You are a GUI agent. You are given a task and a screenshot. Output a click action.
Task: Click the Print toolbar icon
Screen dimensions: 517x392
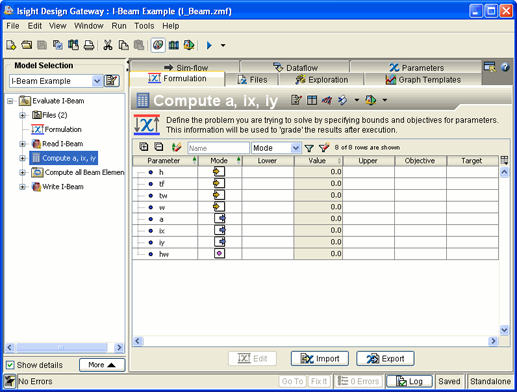(x=89, y=45)
